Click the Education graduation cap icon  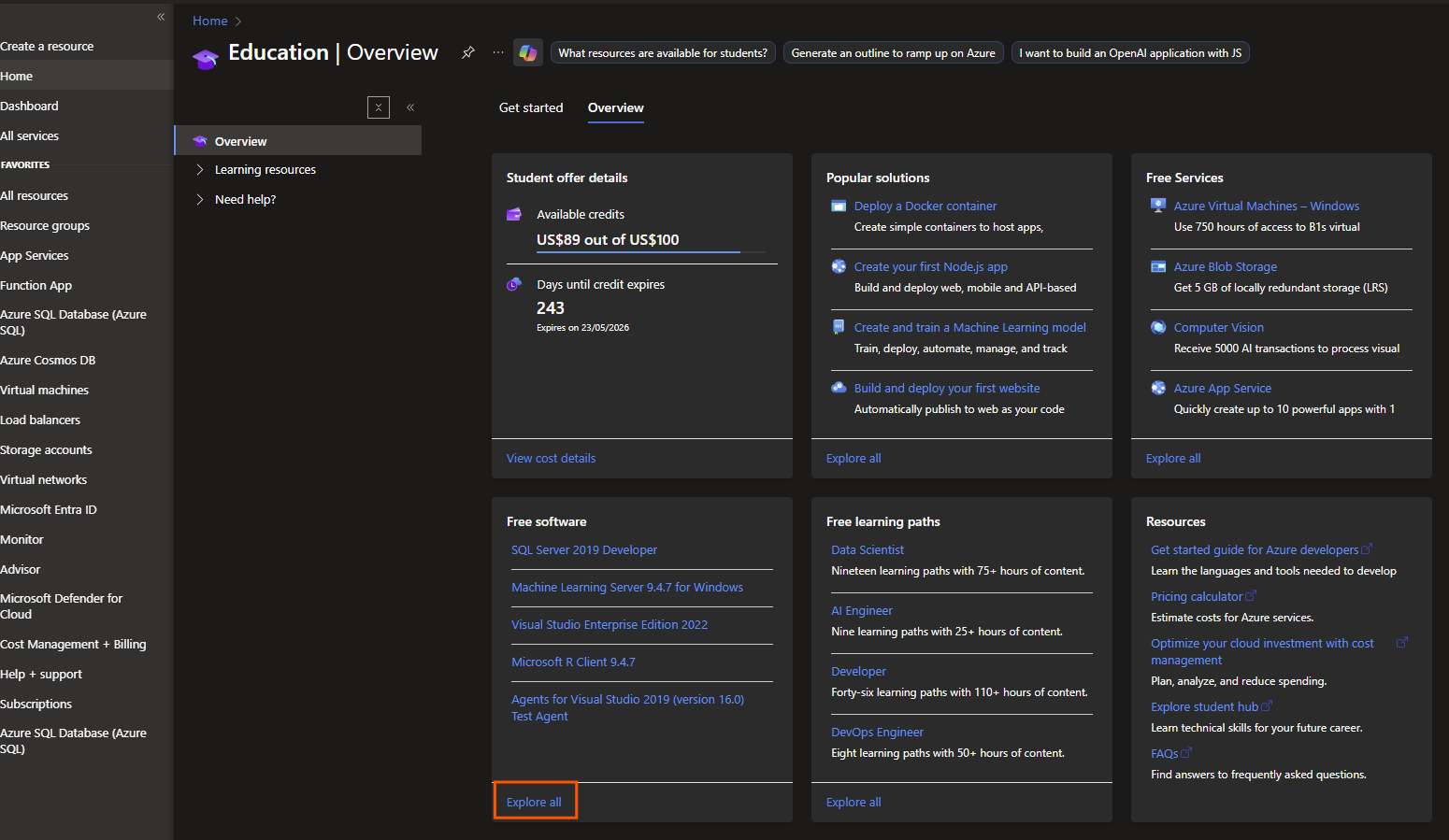click(205, 58)
